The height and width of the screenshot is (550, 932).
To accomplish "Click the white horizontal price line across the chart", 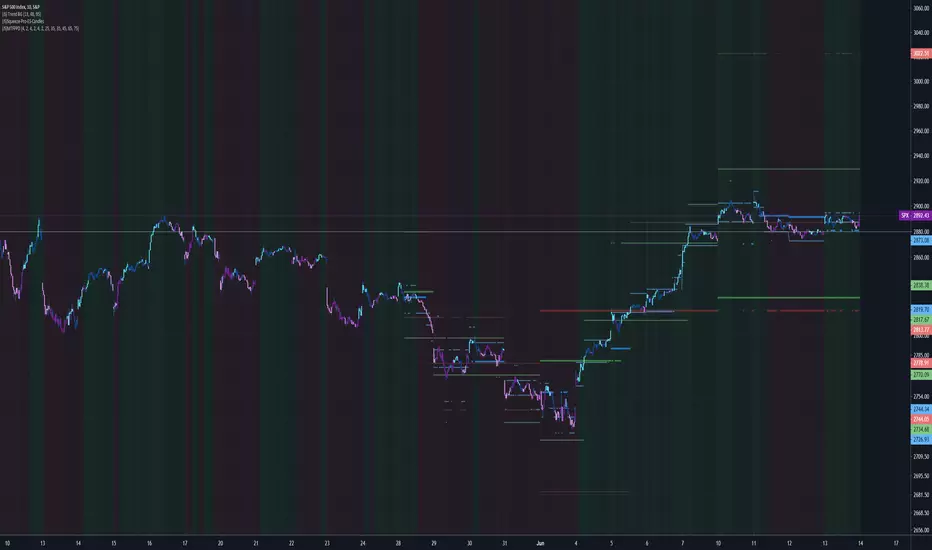I will coord(455,231).
